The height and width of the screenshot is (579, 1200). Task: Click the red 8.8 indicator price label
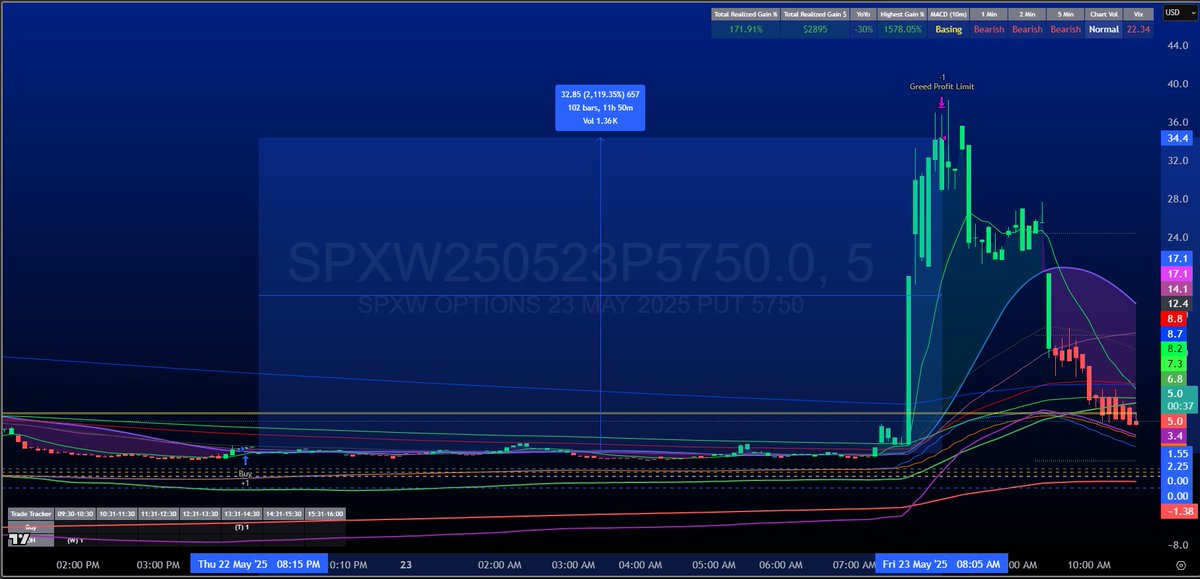(1176, 318)
